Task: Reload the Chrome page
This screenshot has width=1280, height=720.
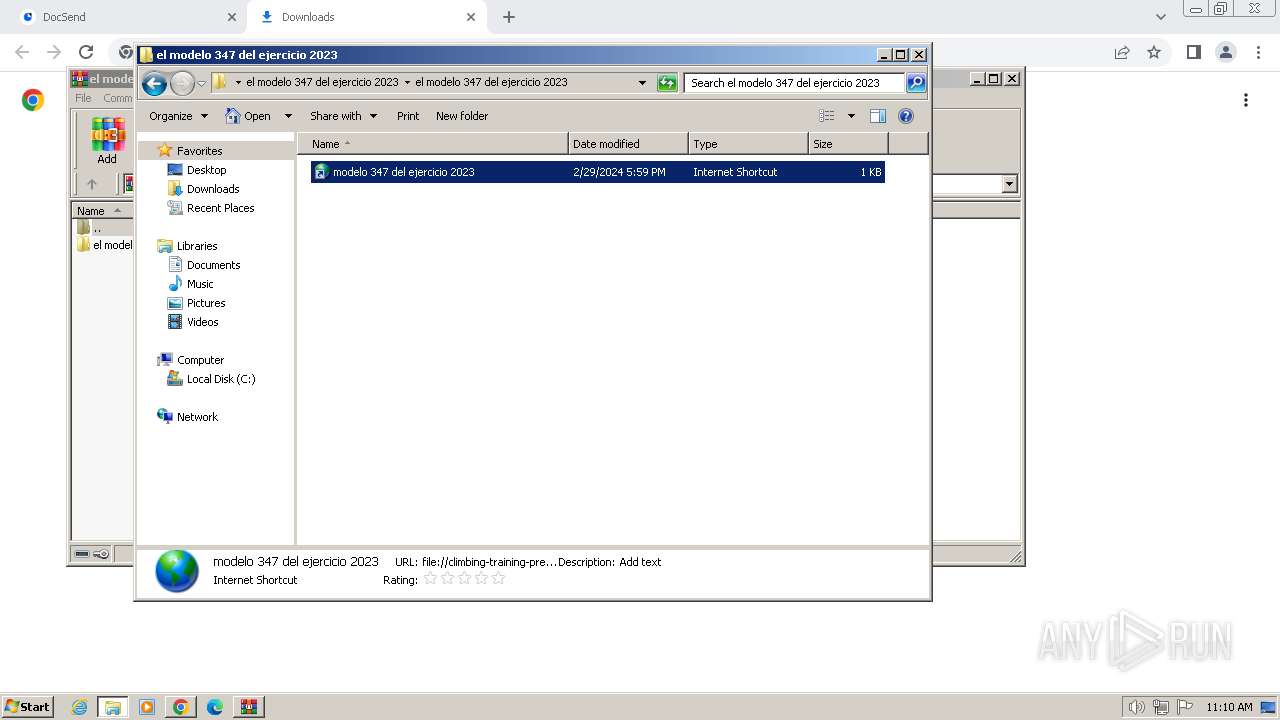Action: point(86,52)
